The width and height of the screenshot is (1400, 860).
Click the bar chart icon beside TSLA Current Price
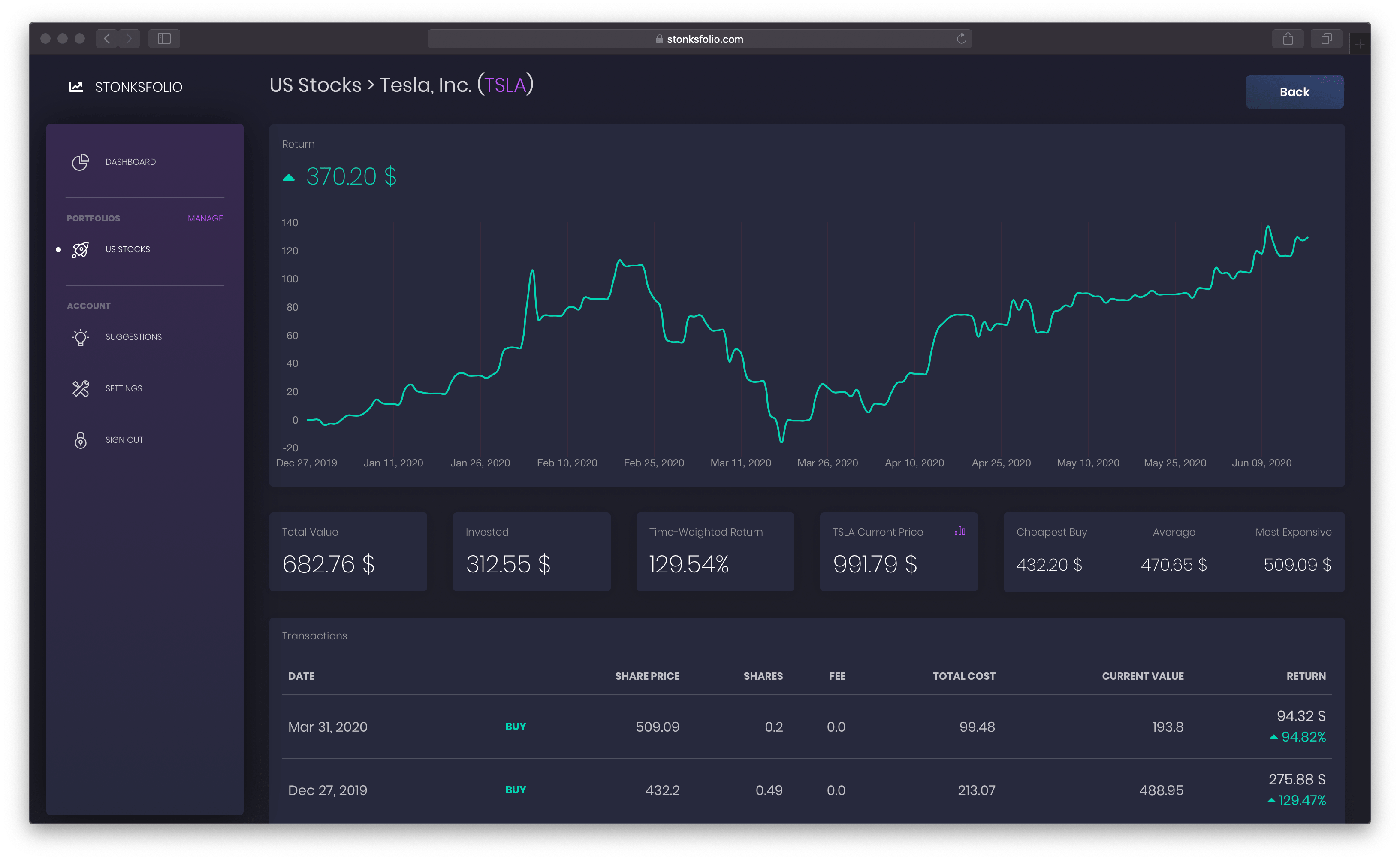[959, 531]
